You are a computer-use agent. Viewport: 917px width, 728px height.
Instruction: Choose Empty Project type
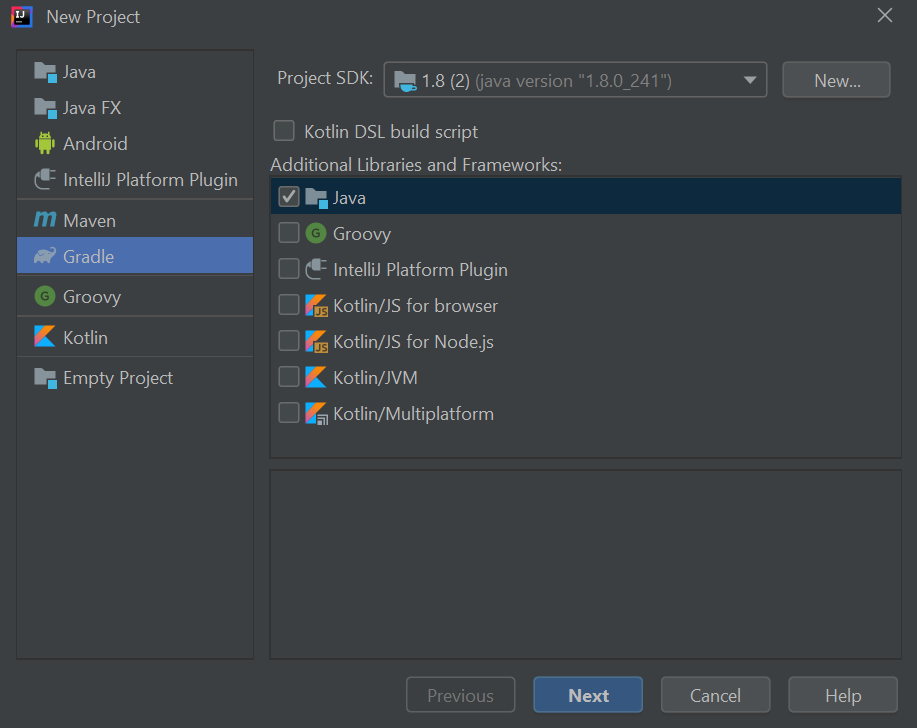pyautogui.click(x=135, y=378)
